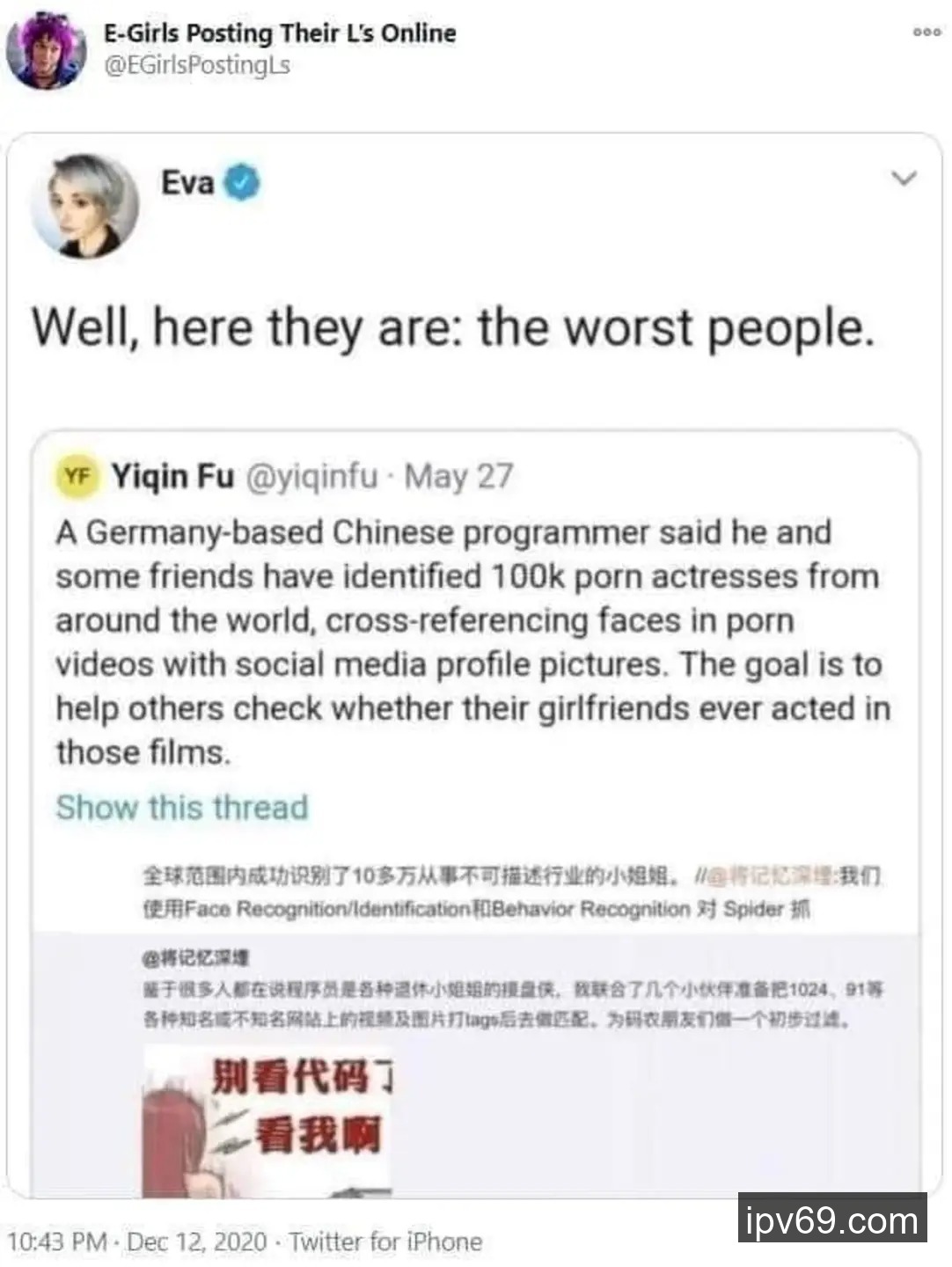Click the YF avatar of Yiqin Fu

[77, 476]
